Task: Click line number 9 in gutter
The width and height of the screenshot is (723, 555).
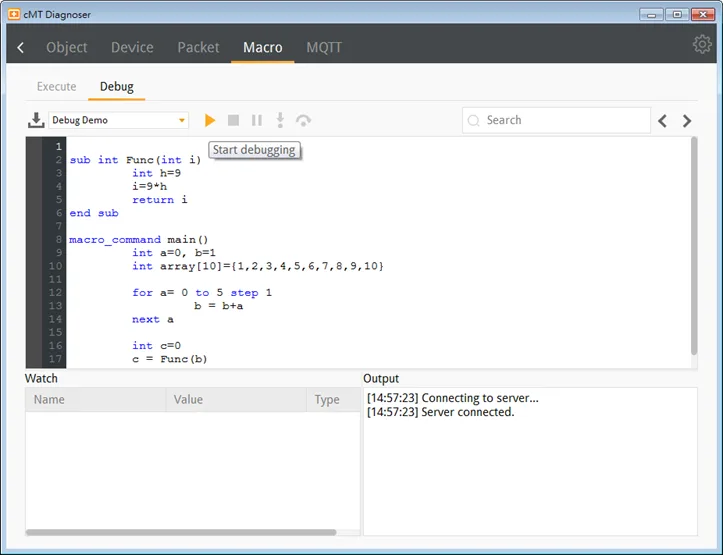Action: [59, 253]
